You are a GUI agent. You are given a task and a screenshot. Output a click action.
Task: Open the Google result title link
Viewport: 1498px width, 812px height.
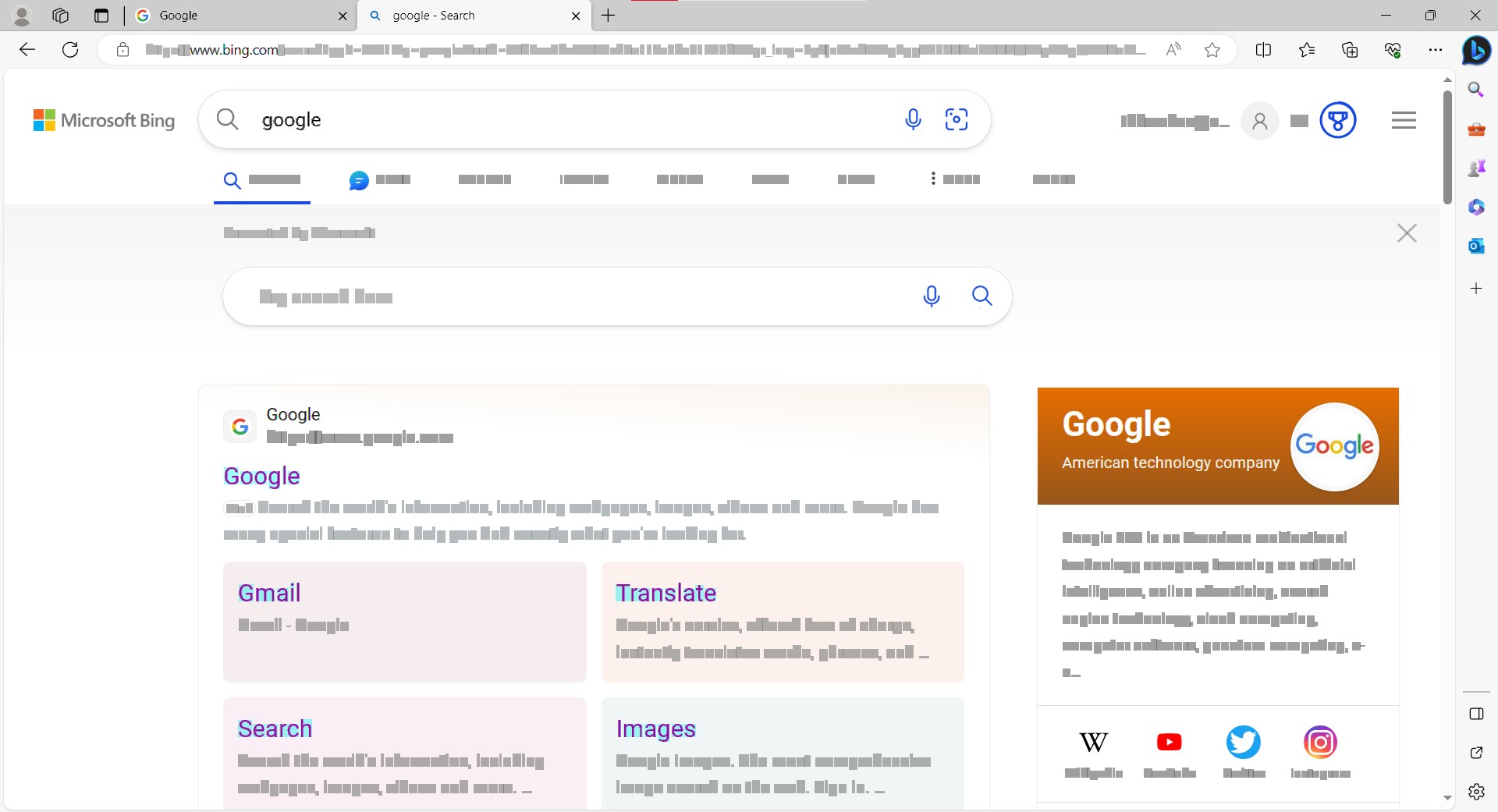tap(261, 476)
